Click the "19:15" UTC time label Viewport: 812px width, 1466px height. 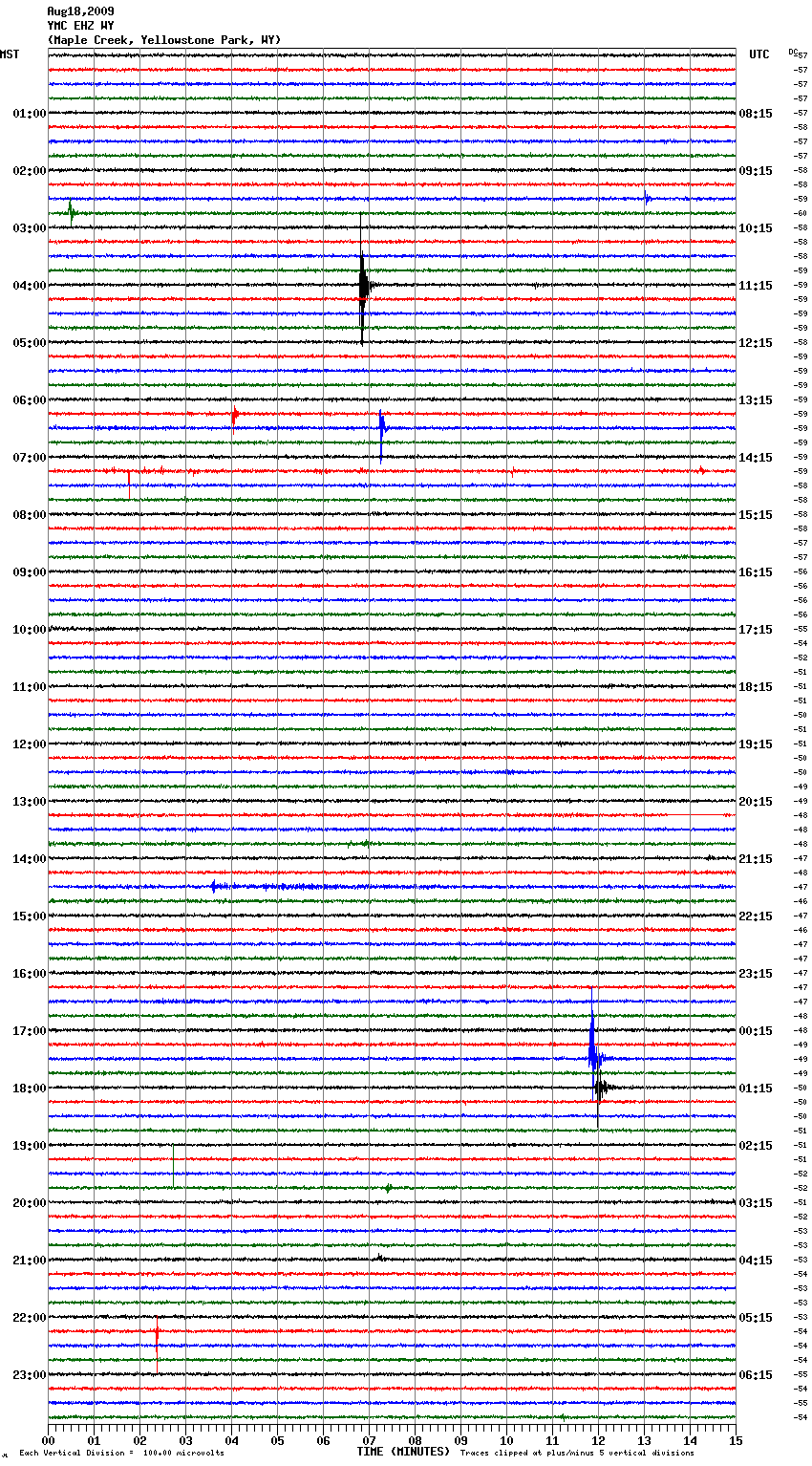pos(756,744)
